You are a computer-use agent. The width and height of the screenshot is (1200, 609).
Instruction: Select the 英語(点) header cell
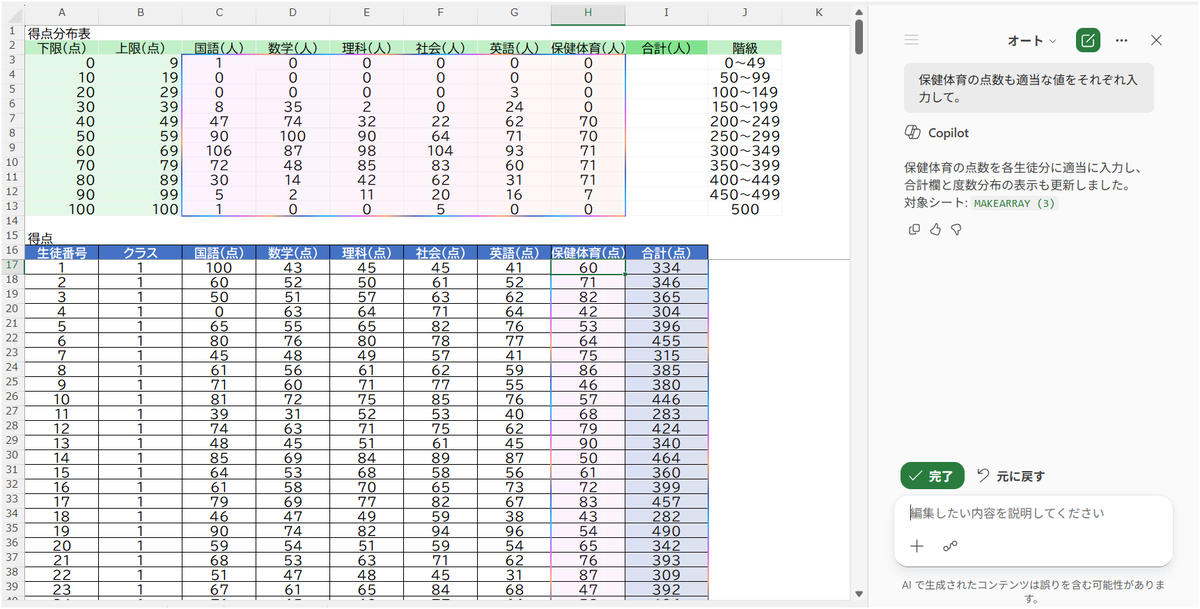514,252
